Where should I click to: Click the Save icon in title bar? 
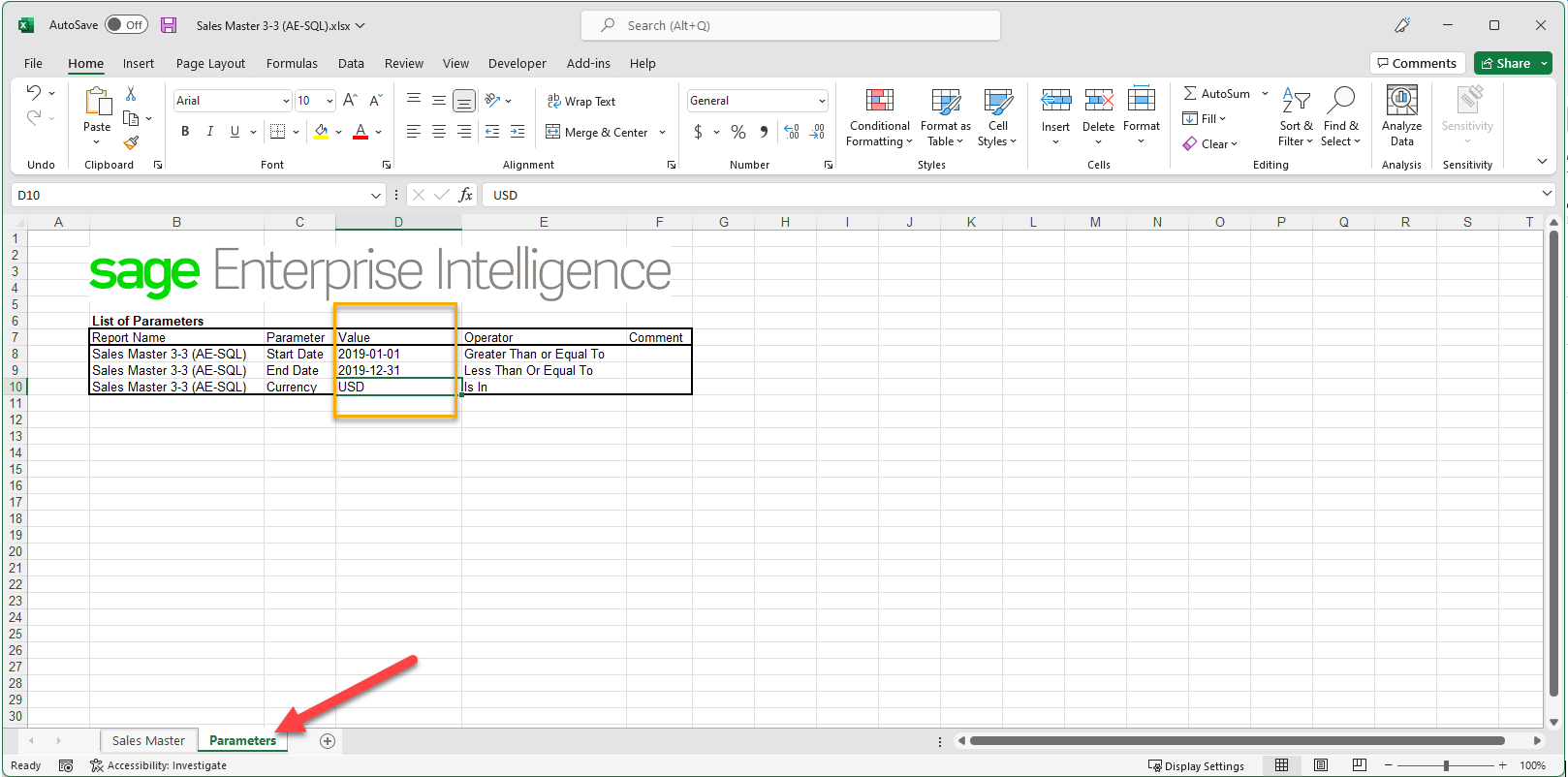169,25
